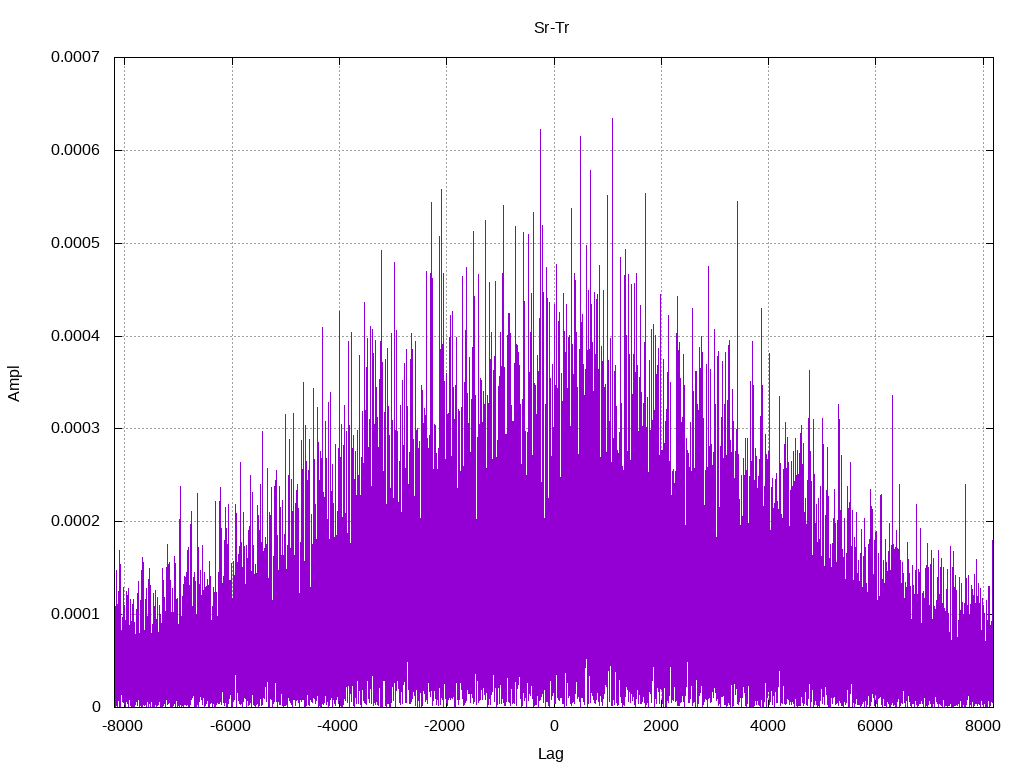The height and width of the screenshot is (768, 1024).
Task: Click the x-axis value -8000
Action: [x=123, y=726]
